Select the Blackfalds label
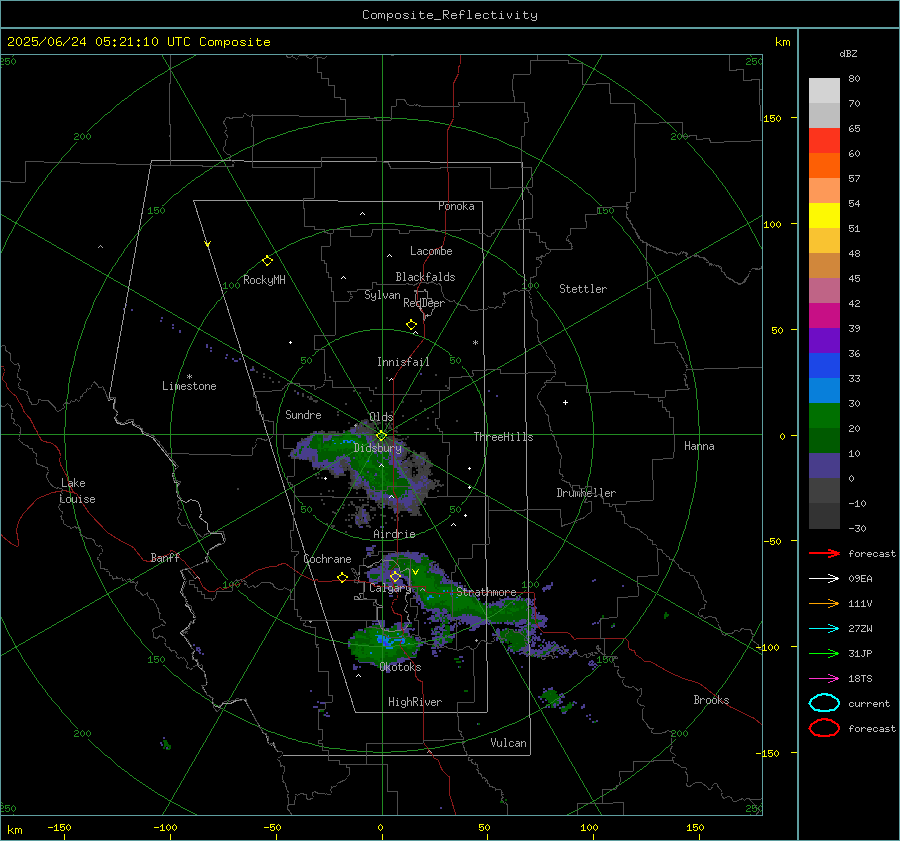The width and height of the screenshot is (900, 841). (x=425, y=277)
